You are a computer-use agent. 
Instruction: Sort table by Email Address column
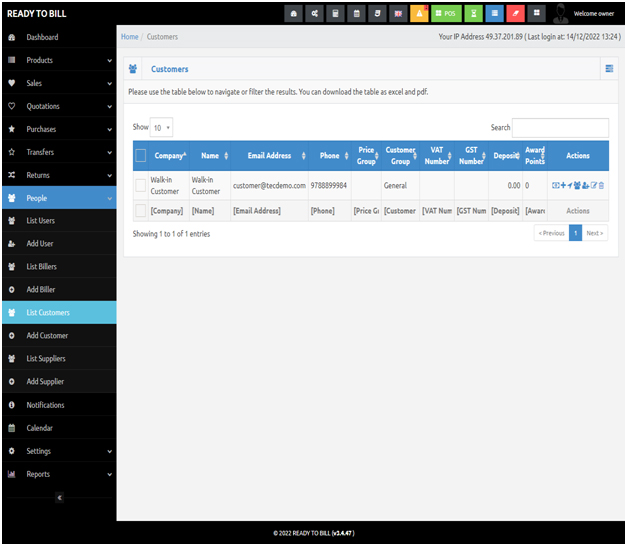click(270, 156)
